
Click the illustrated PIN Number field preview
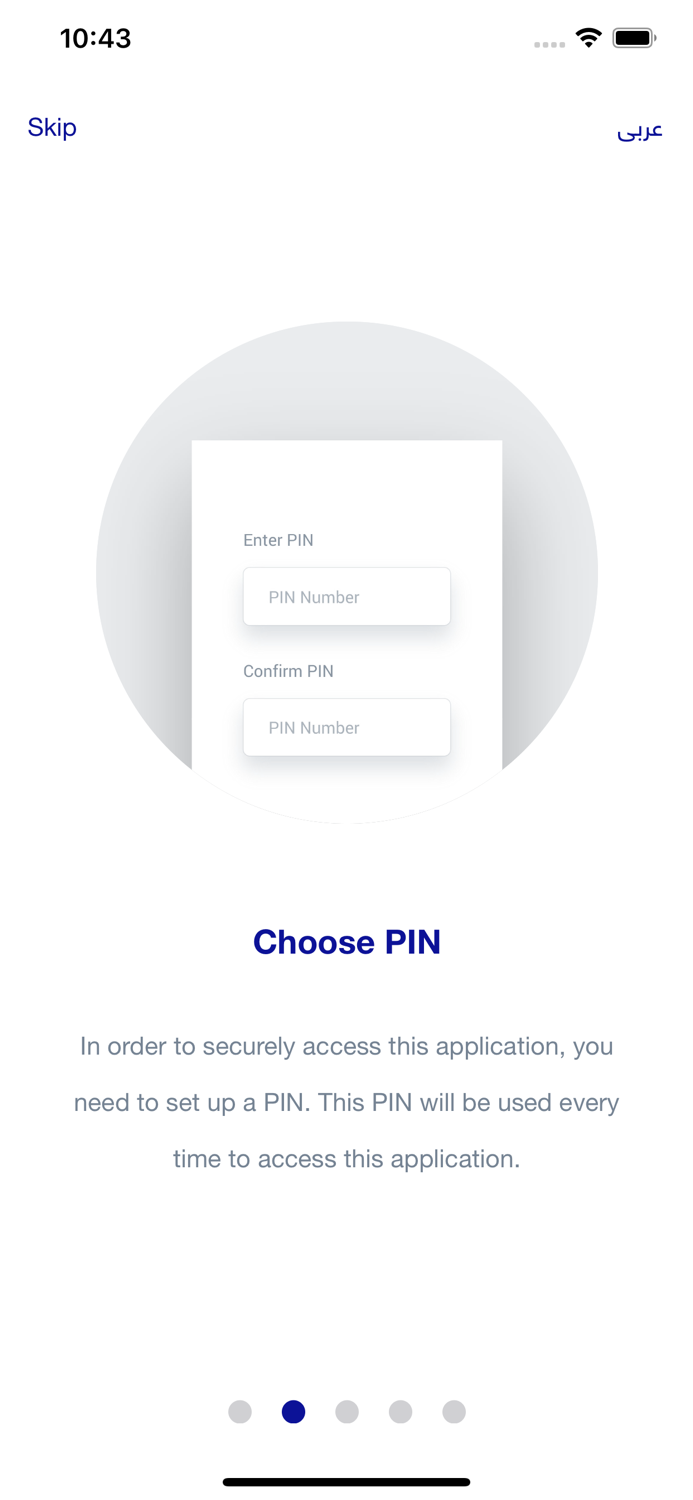(346, 596)
